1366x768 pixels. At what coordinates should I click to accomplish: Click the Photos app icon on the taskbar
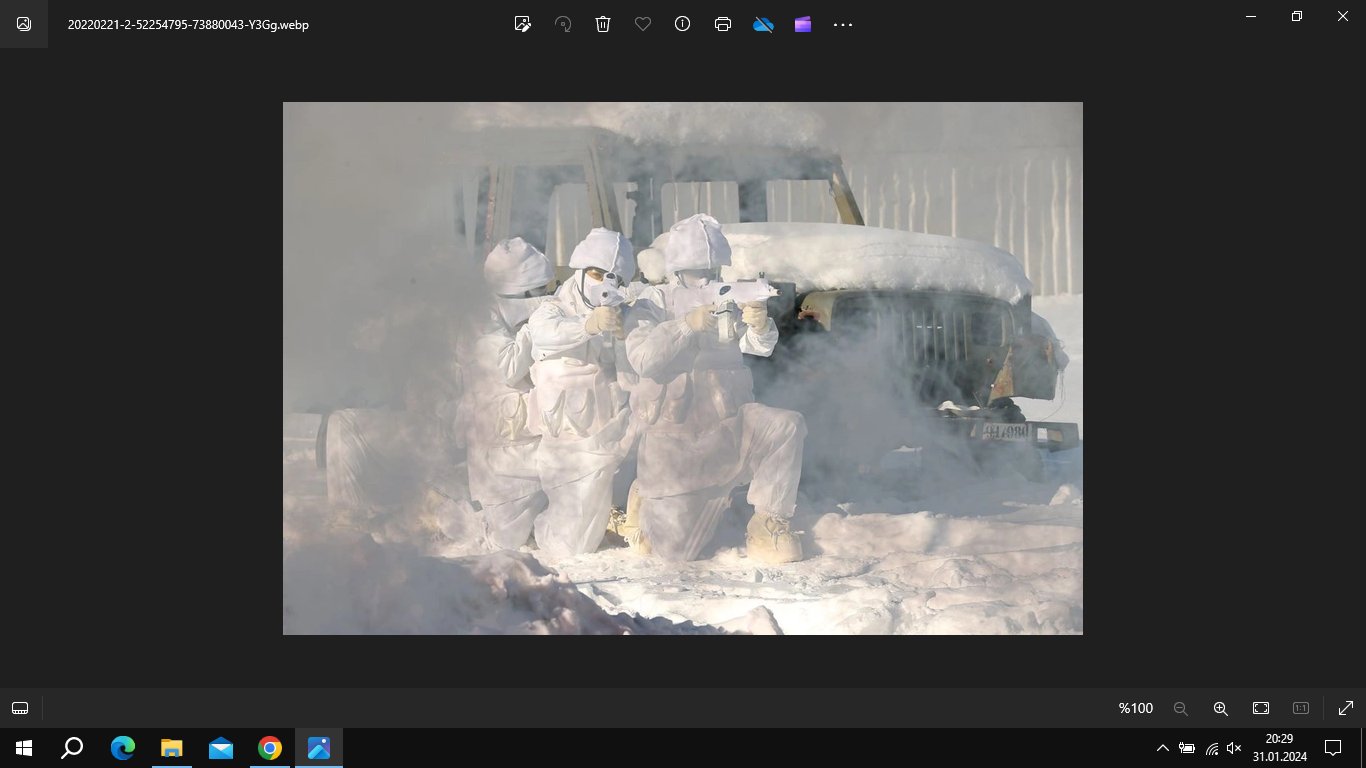tap(319, 748)
